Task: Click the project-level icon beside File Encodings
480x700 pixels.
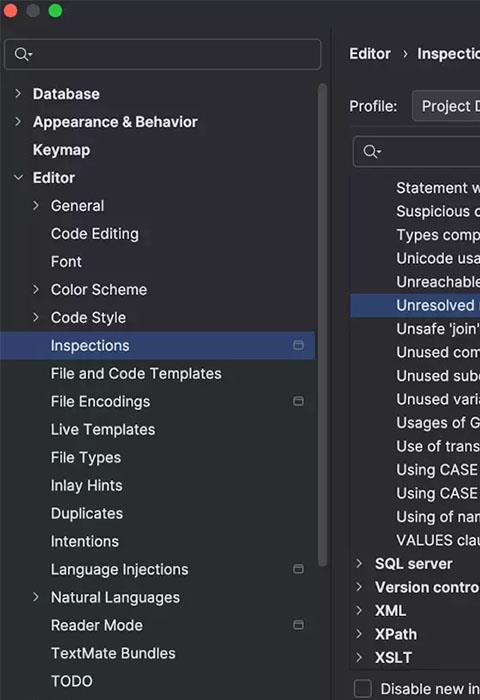Action: tap(298, 401)
